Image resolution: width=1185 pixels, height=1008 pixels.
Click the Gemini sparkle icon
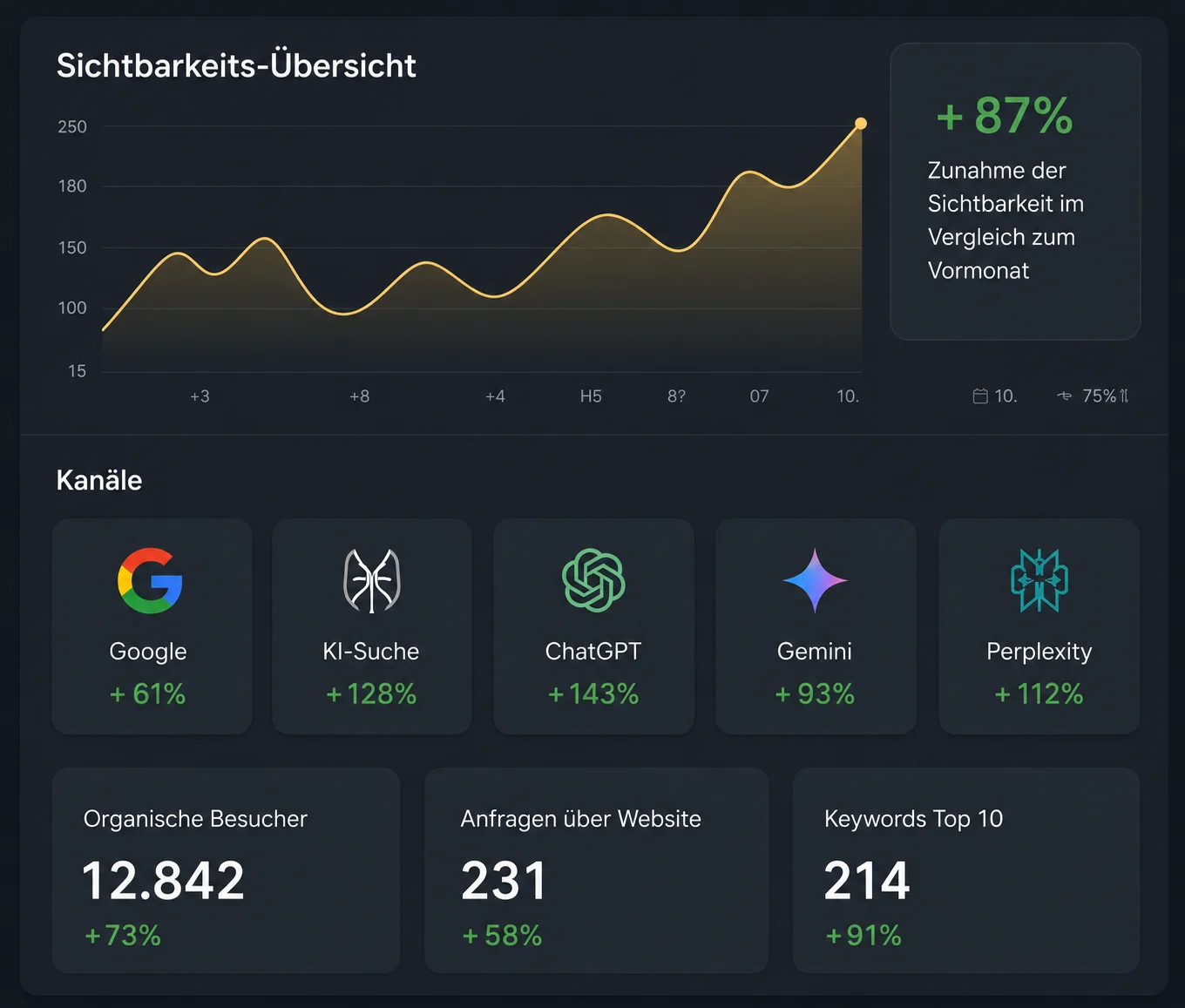tap(815, 580)
